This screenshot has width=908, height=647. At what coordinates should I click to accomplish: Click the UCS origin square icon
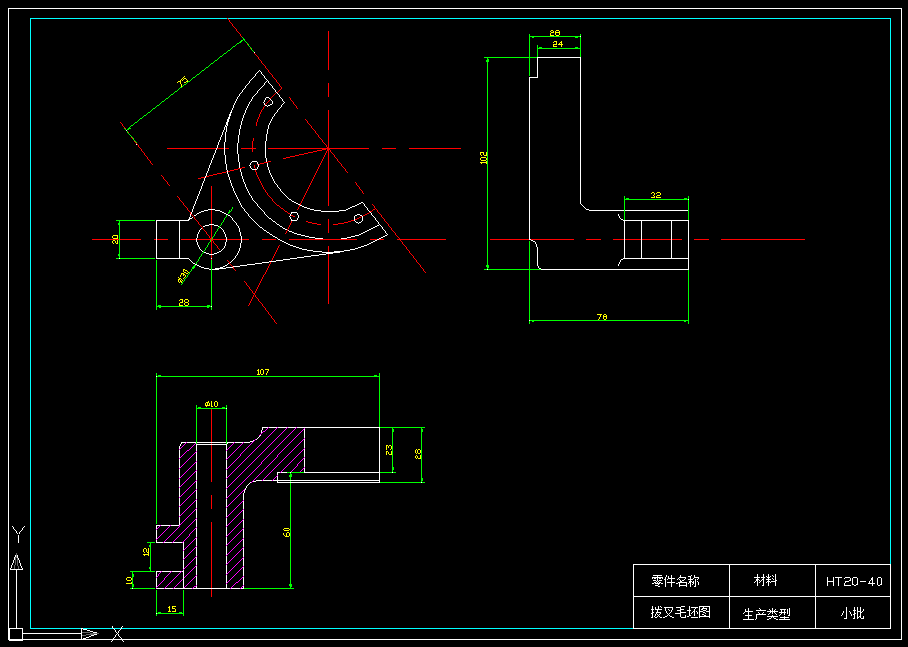click(16, 634)
